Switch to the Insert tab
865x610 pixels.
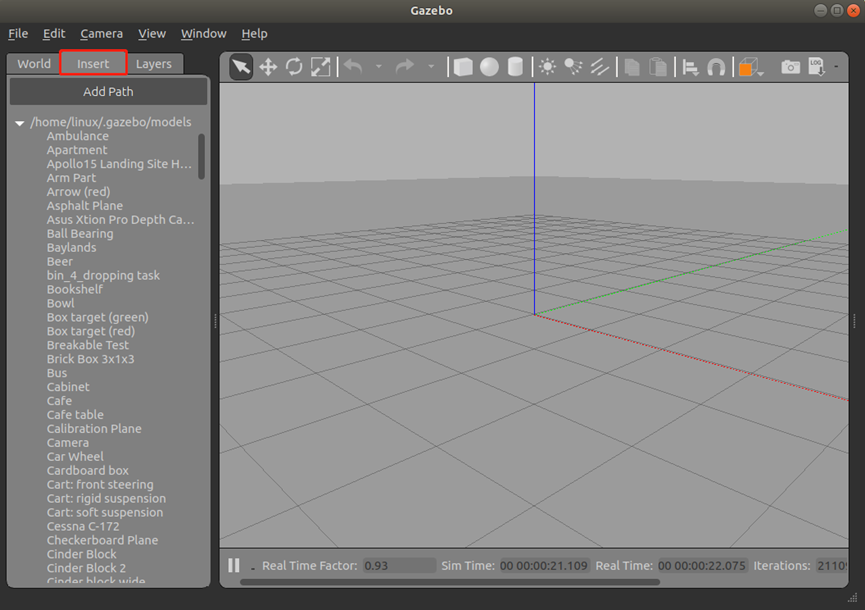coord(93,64)
